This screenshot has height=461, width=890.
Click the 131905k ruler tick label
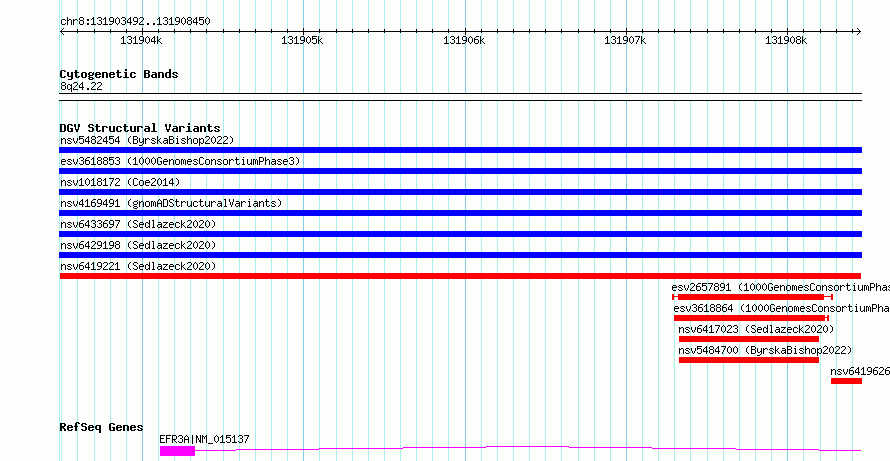(x=303, y=40)
